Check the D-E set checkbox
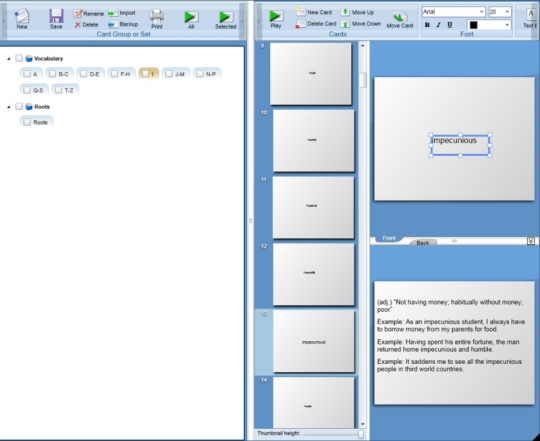 click(83, 74)
